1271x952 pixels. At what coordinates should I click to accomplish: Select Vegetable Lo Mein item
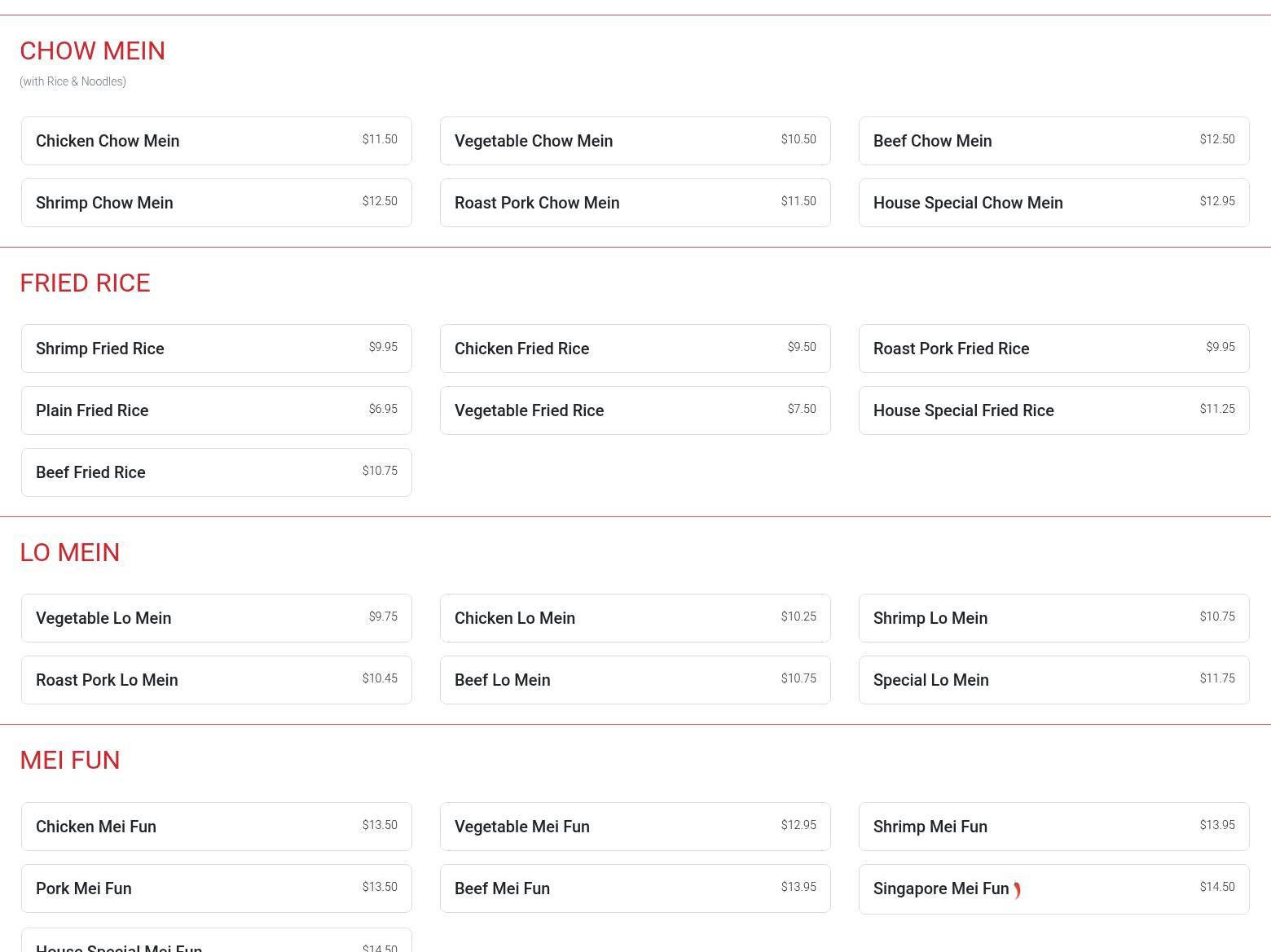click(x=216, y=618)
